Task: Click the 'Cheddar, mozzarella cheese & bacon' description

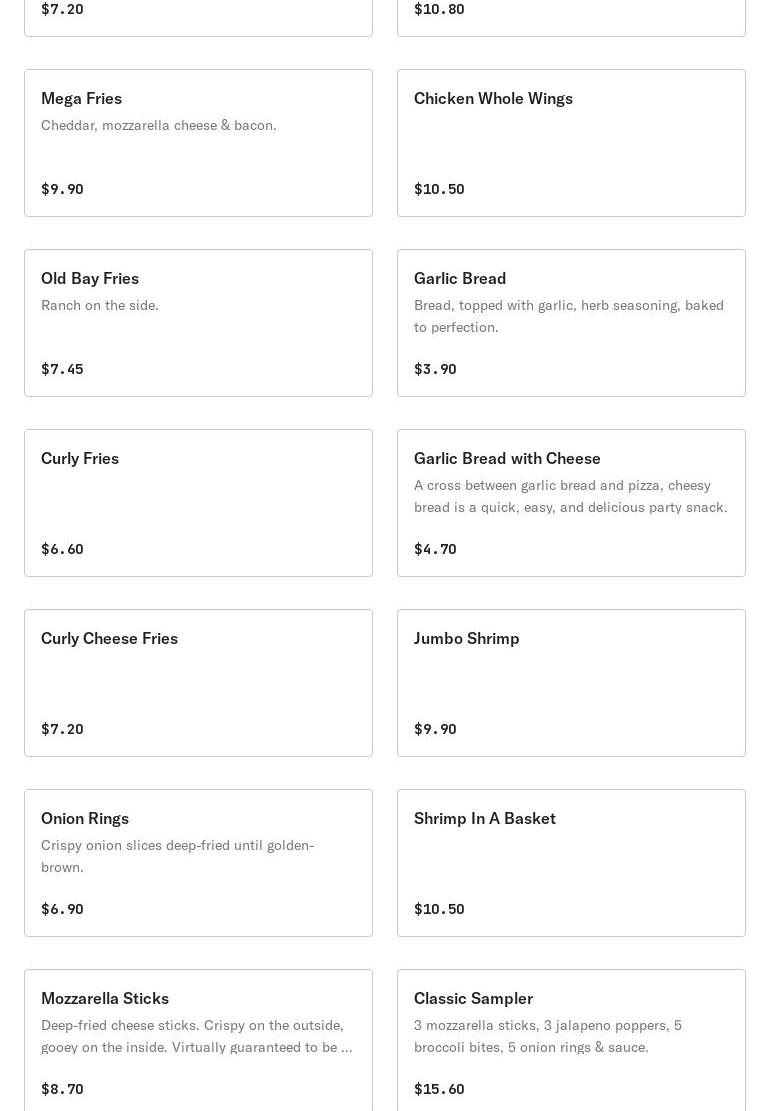Action: click(x=159, y=125)
